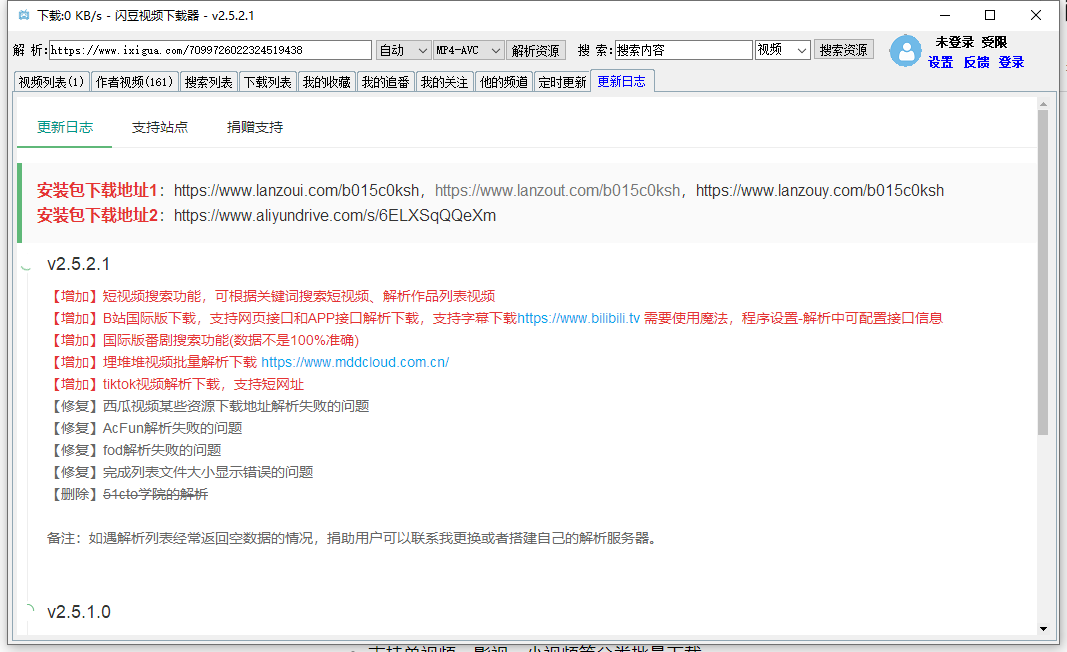Screen dimensions: 1067x652
Task: Open the 支持站点 sub-tab
Action: click(x=160, y=127)
